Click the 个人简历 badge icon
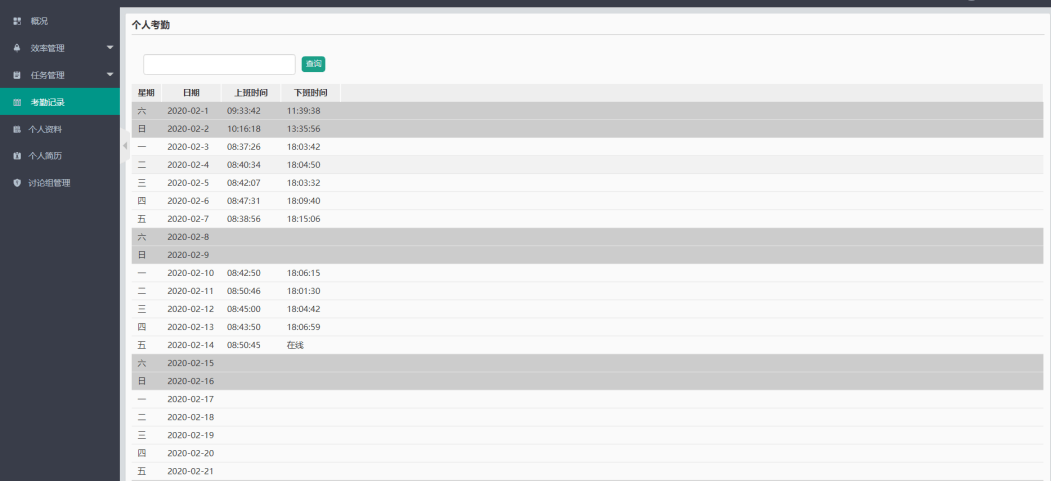The width and height of the screenshot is (1051, 481). pos(16,156)
